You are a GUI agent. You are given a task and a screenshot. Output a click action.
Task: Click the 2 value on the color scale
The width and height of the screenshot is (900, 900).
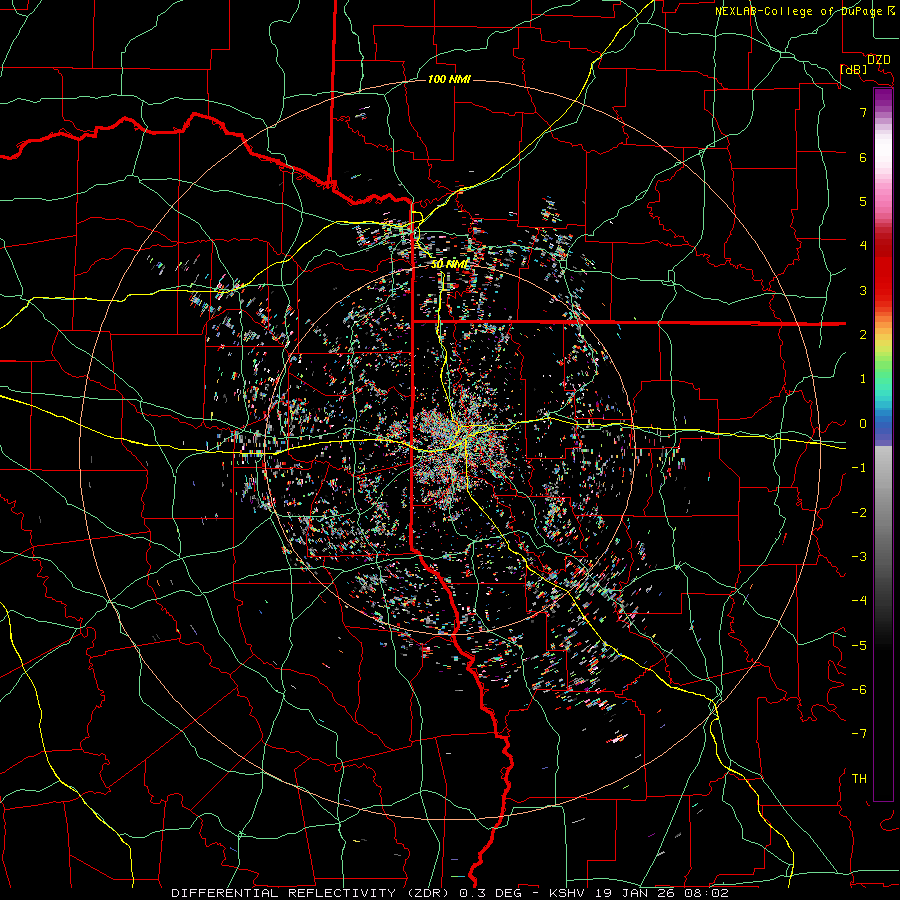tap(863, 335)
